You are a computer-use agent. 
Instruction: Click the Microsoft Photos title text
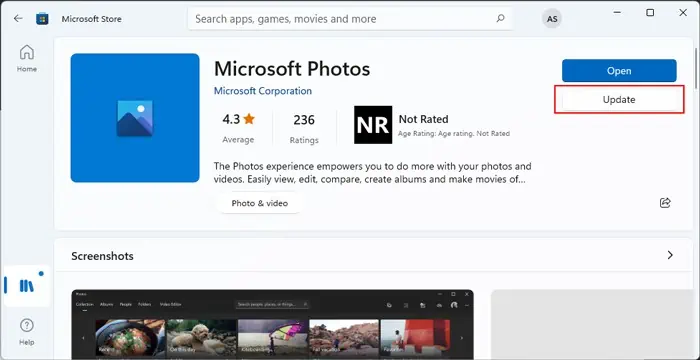point(292,69)
